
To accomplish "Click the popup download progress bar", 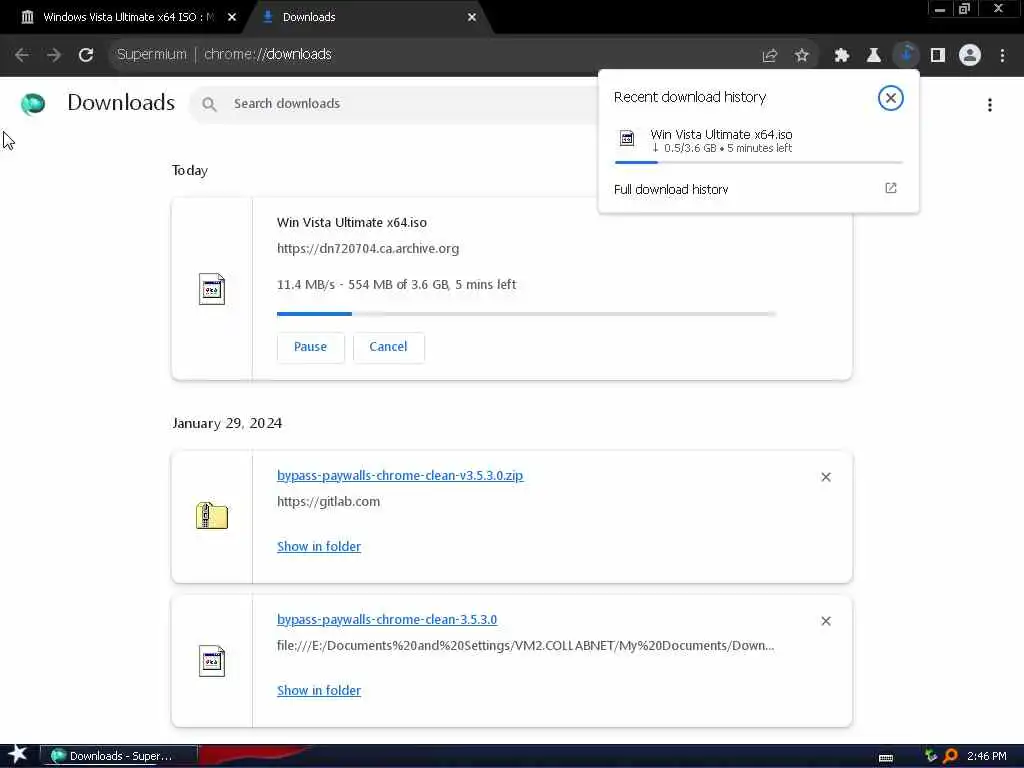I will (x=758, y=162).
